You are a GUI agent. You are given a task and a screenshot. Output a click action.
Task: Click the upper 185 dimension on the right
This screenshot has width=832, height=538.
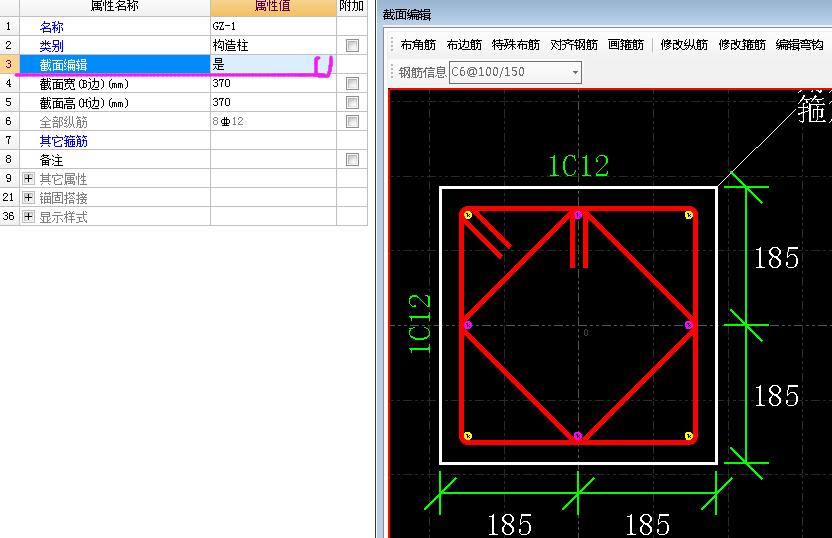[x=776, y=258]
